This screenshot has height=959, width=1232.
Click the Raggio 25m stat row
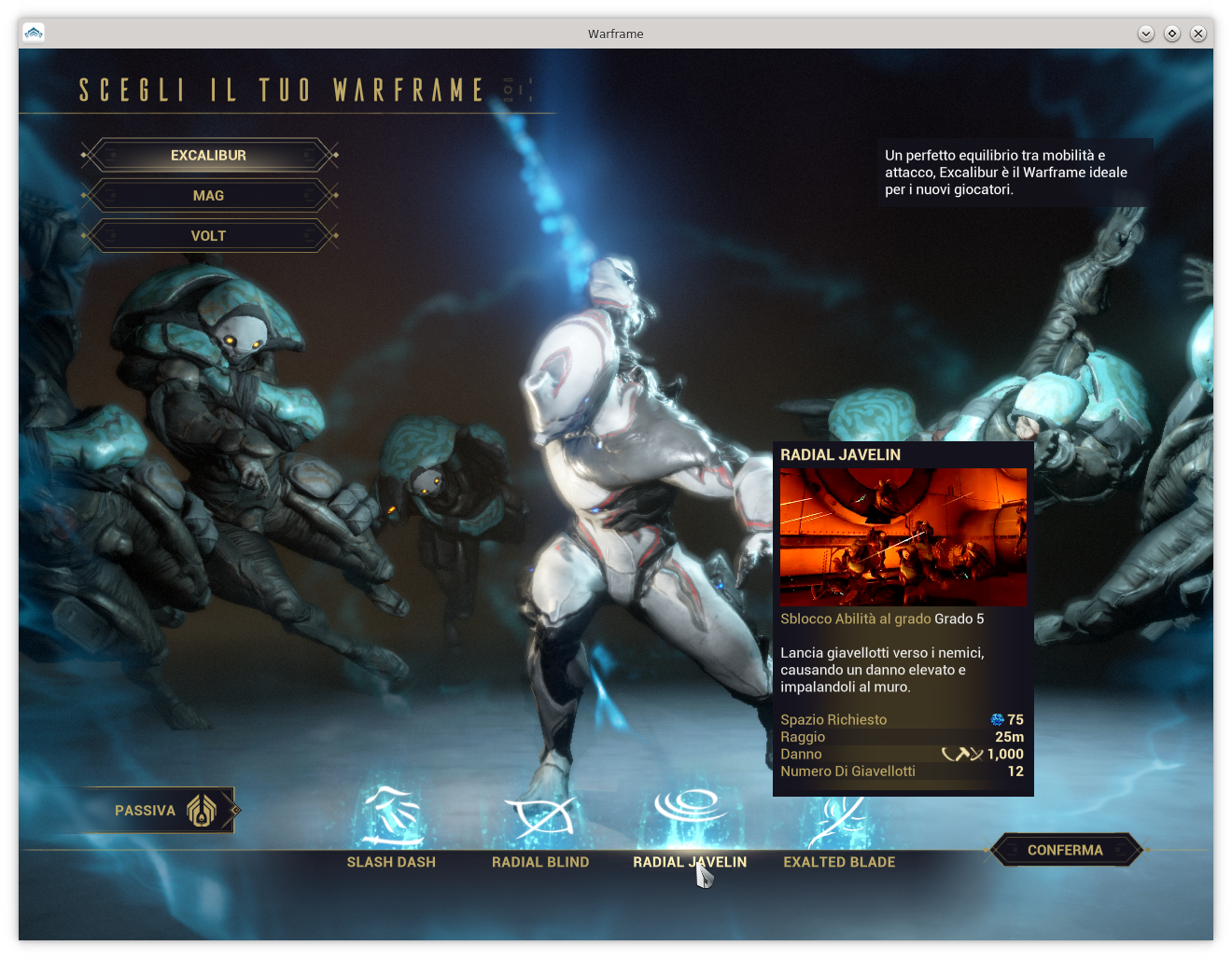pos(903,737)
